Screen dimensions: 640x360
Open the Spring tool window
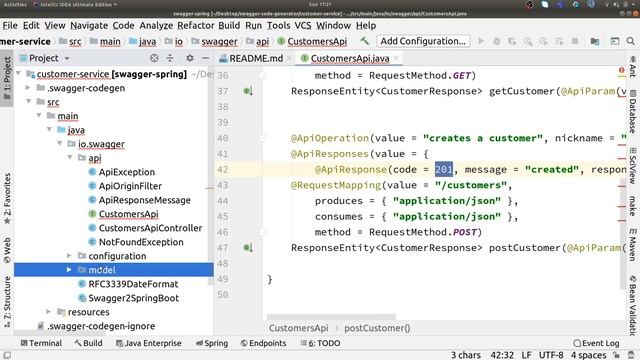212,343
